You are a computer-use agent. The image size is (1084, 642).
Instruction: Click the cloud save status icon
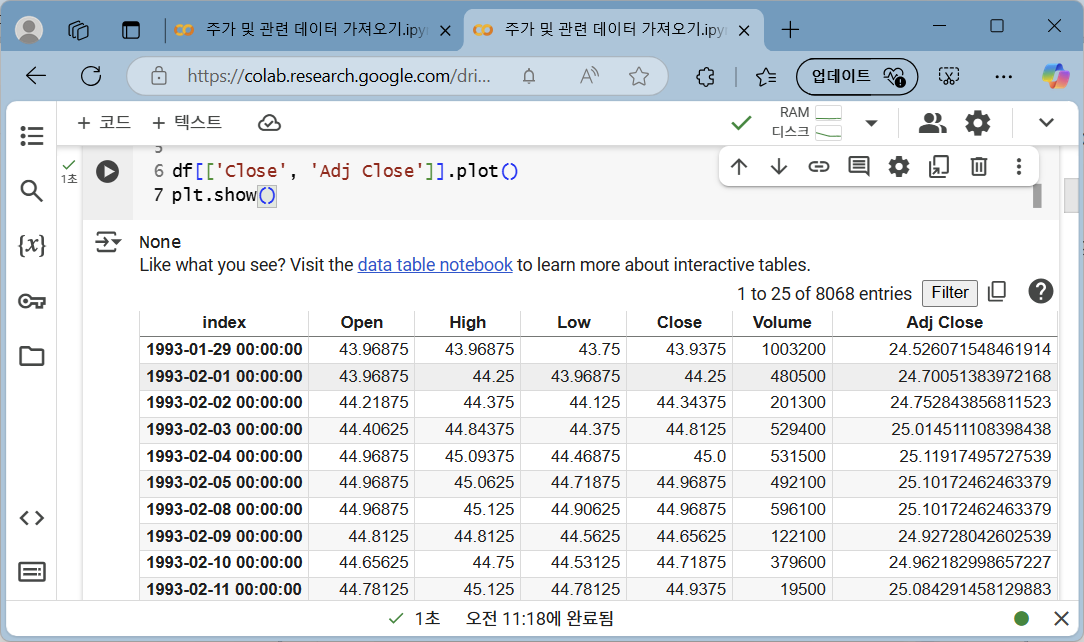point(269,123)
